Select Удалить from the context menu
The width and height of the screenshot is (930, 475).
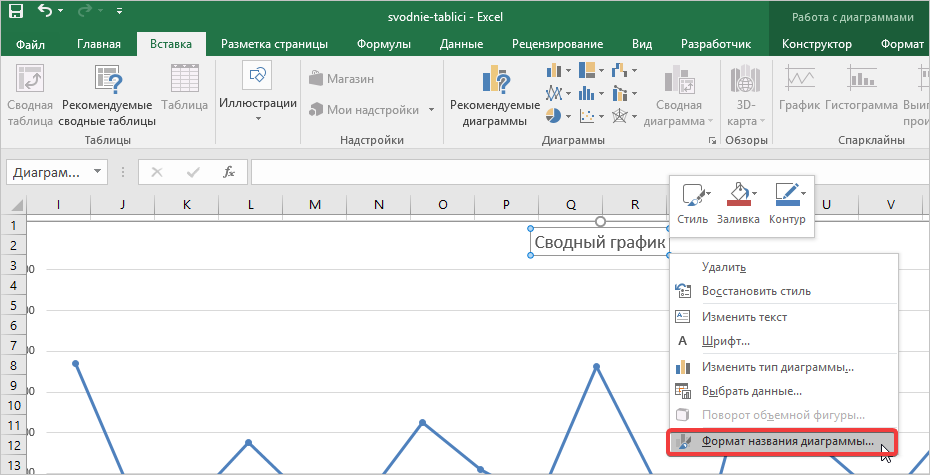pyautogui.click(x=724, y=267)
